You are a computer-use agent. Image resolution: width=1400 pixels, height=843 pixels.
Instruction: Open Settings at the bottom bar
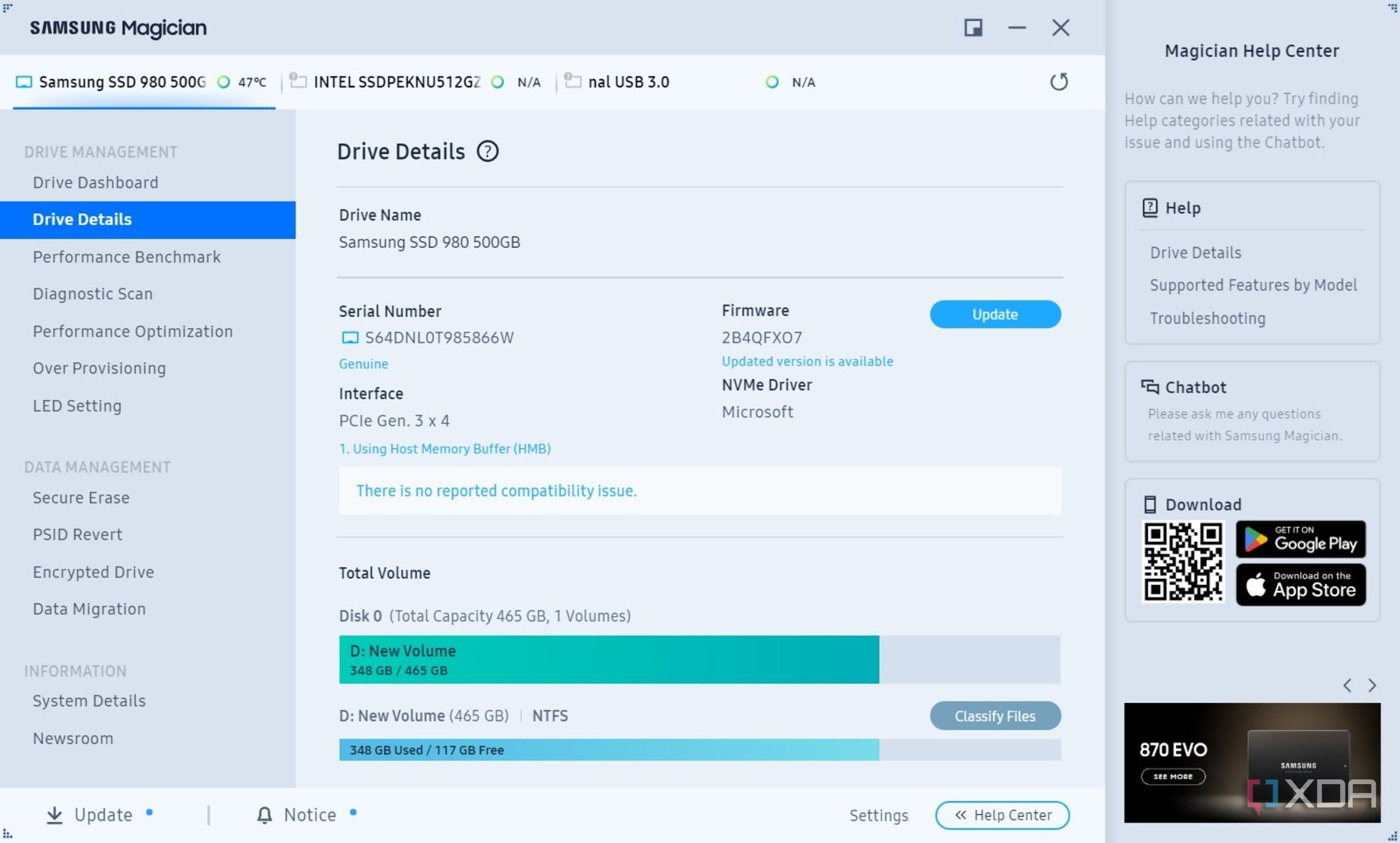click(x=878, y=816)
